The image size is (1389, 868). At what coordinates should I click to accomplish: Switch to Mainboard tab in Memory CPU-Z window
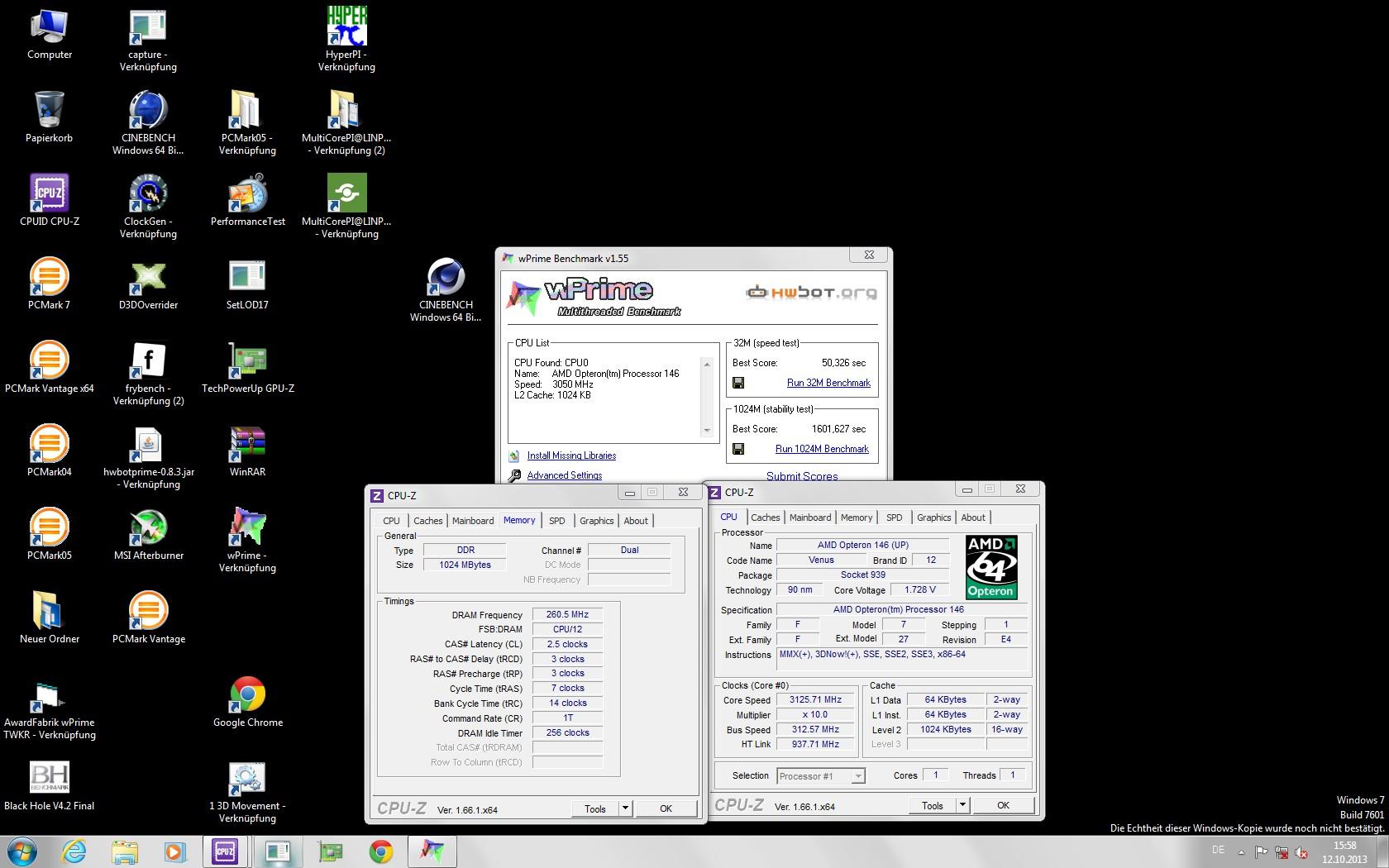click(x=473, y=521)
